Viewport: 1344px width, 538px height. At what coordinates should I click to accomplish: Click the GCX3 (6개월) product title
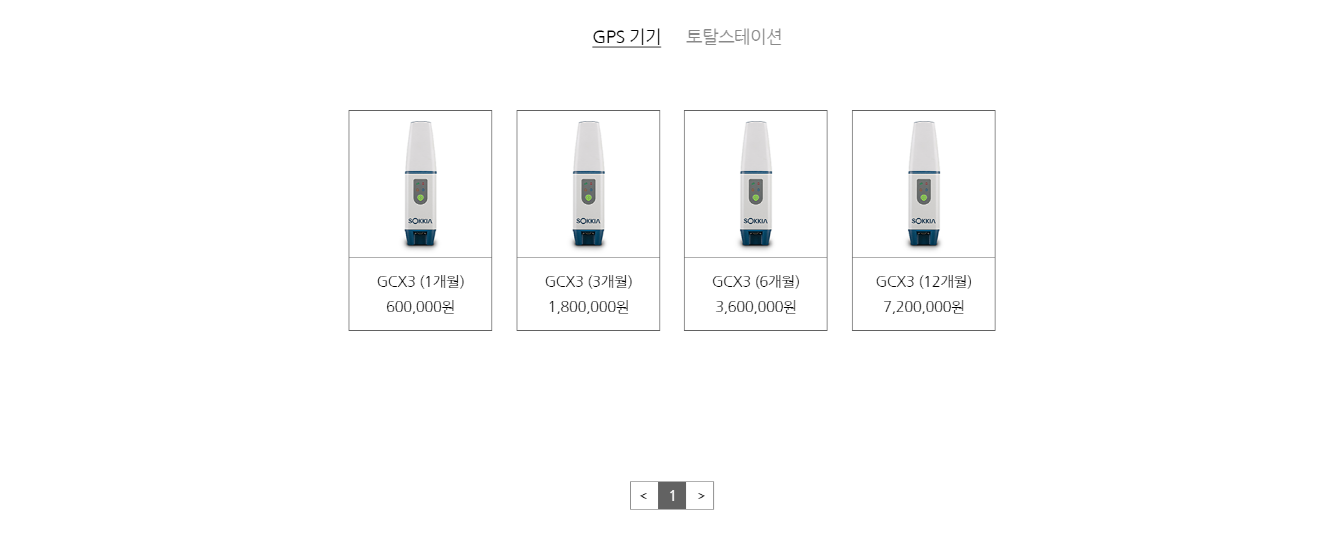click(x=756, y=282)
